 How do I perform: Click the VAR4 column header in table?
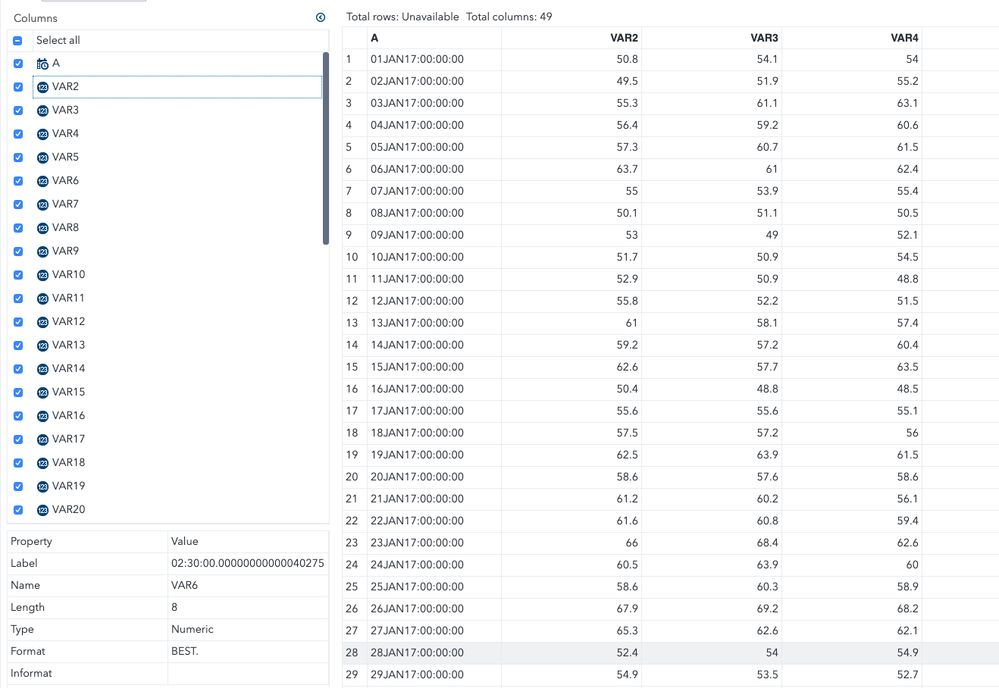coord(851,38)
